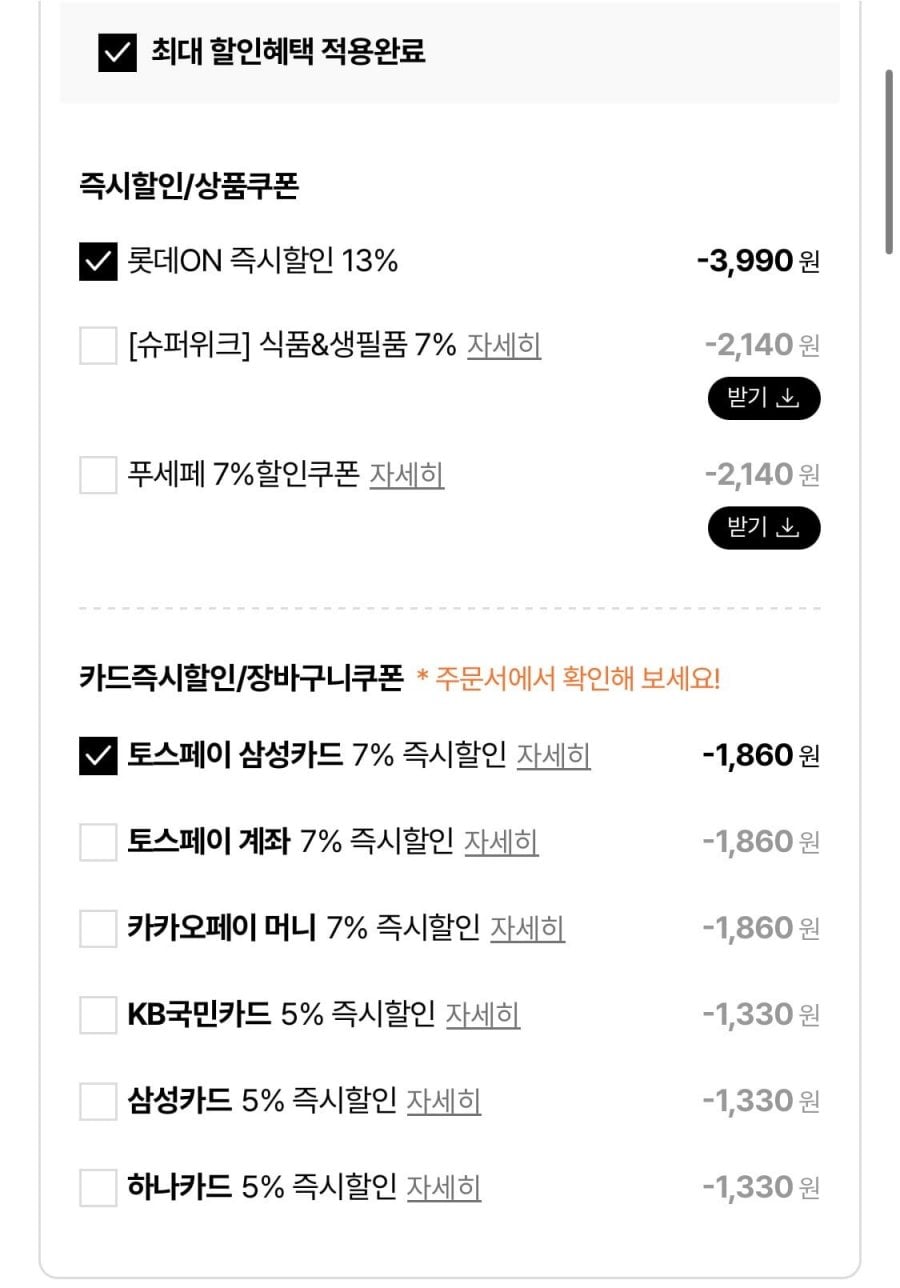Open 자세히 for 토스페이 삼성카드 discount
Viewport: 900px width, 1288px height.
553,756
